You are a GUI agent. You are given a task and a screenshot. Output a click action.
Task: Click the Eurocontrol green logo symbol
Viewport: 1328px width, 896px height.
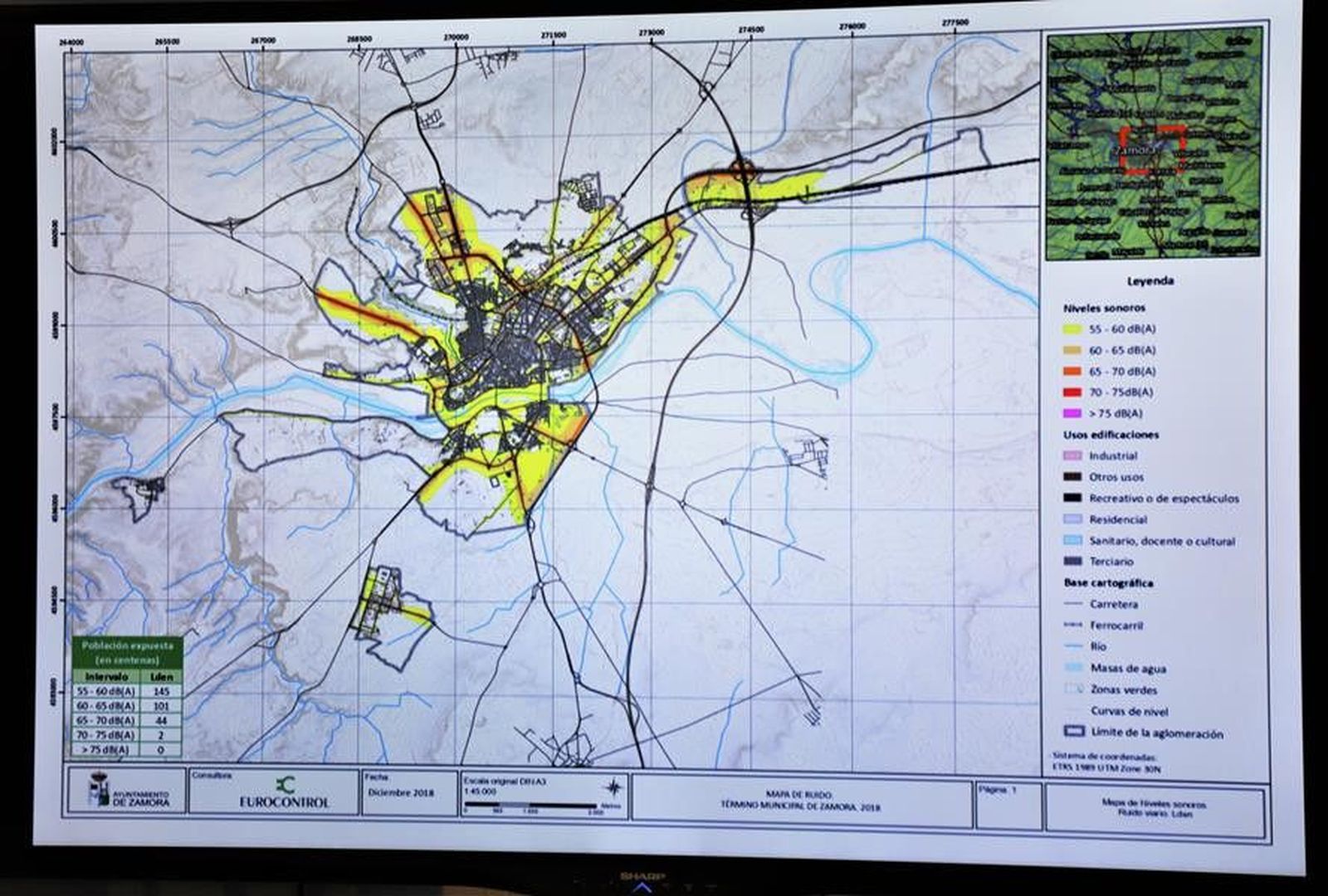[x=285, y=784]
